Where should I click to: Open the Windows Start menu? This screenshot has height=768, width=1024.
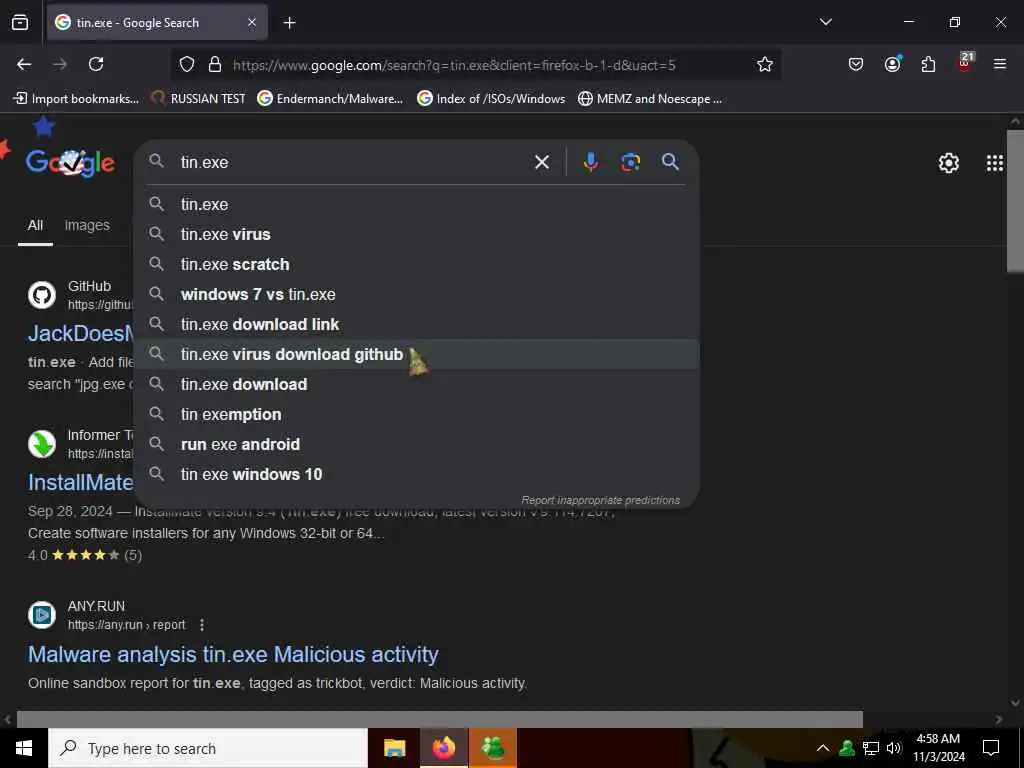click(x=24, y=748)
